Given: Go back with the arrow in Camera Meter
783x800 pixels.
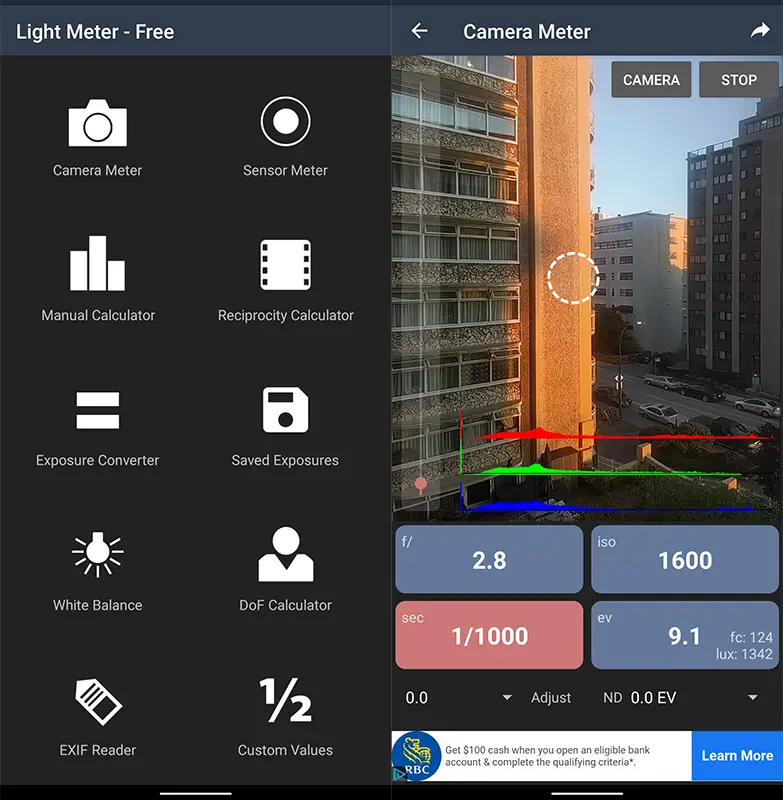Looking at the screenshot, I should pos(419,31).
